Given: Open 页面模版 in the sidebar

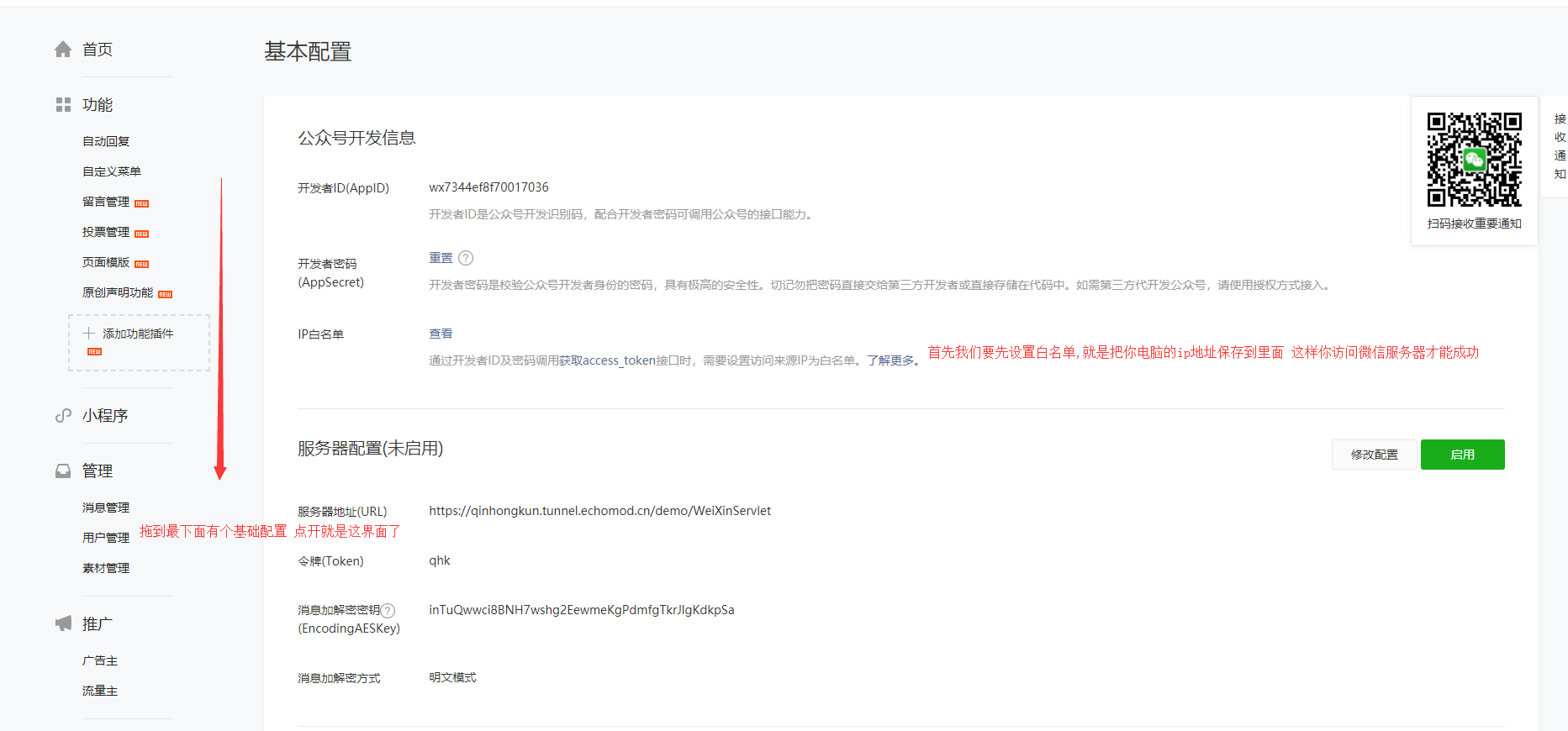Looking at the screenshot, I should (x=106, y=262).
